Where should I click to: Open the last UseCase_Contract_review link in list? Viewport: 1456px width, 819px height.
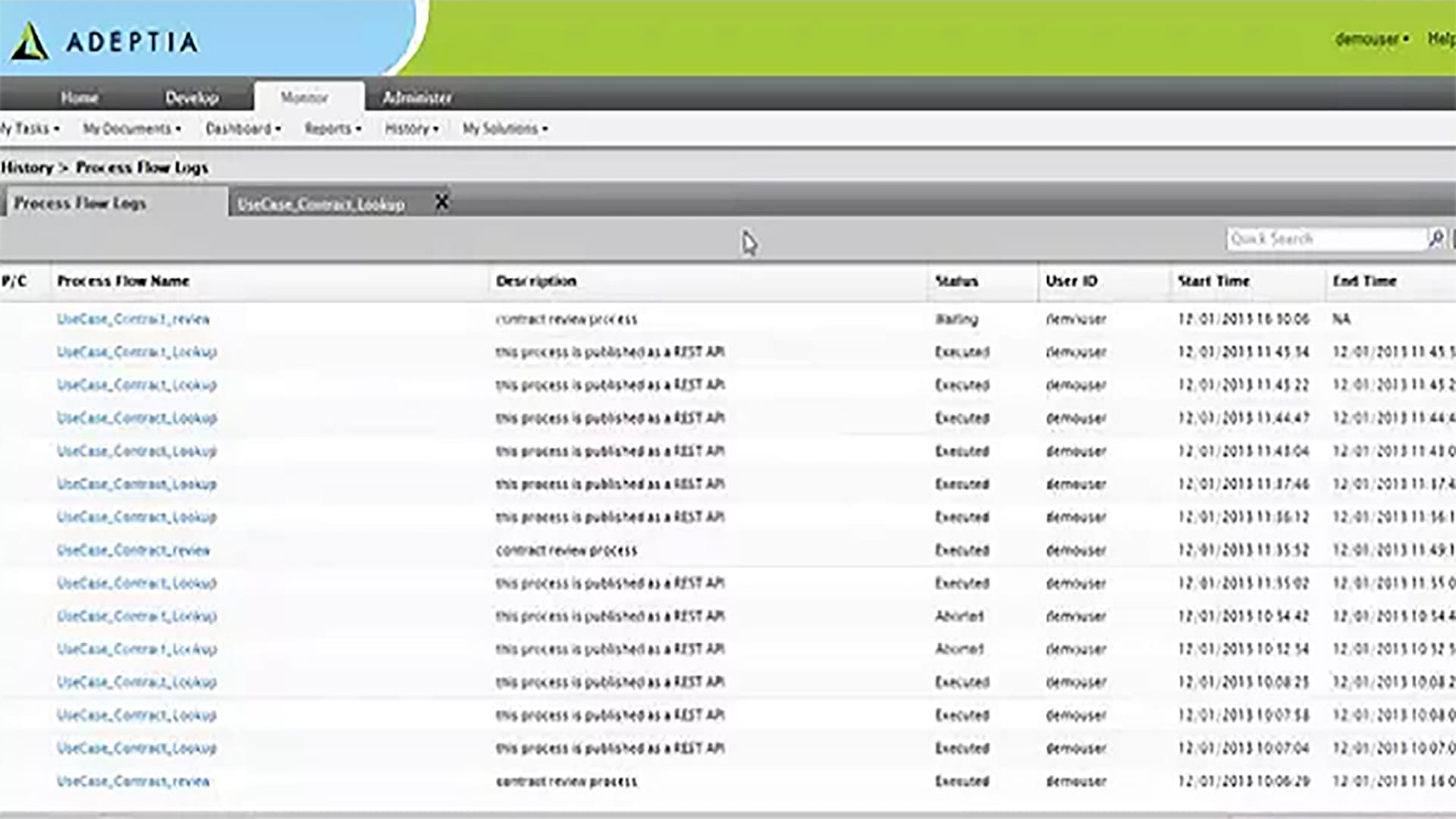pos(133,781)
